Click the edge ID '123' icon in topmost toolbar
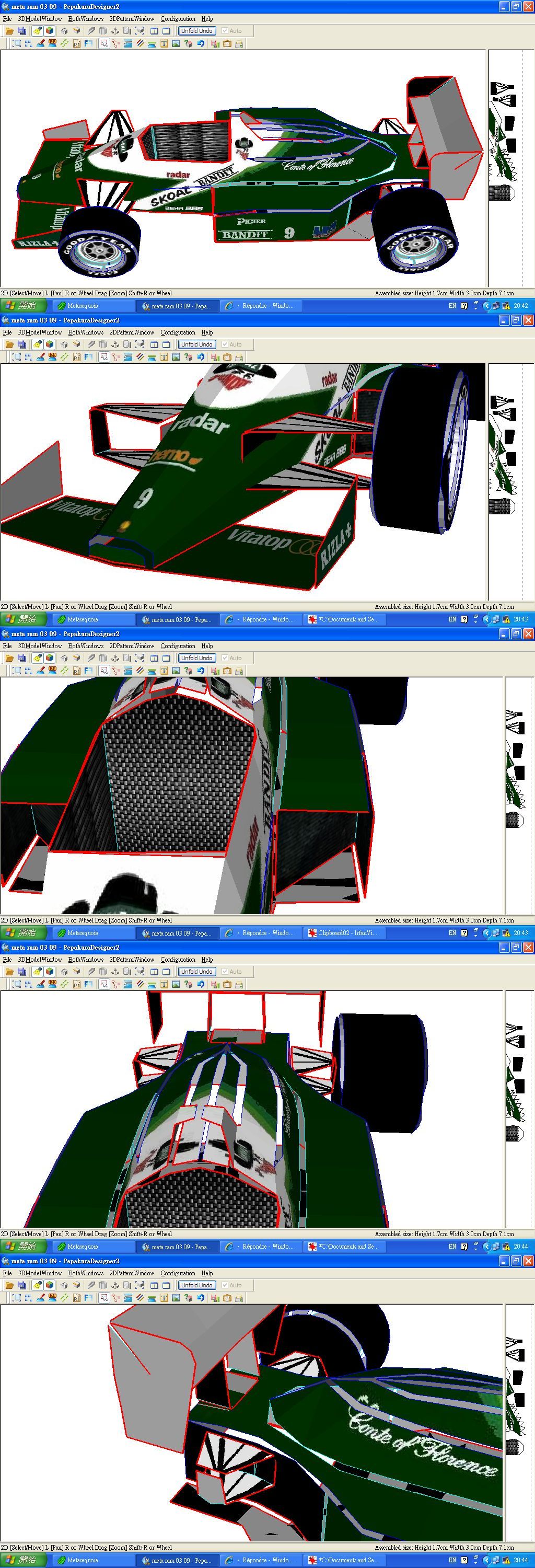The width and height of the screenshot is (535, 1568). click(x=52, y=43)
